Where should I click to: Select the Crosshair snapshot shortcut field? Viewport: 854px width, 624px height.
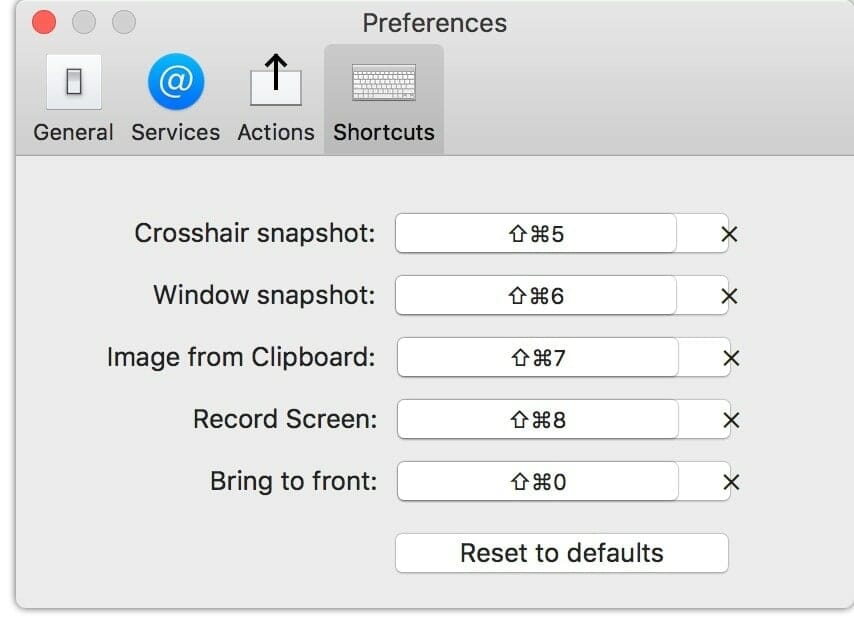(x=537, y=234)
